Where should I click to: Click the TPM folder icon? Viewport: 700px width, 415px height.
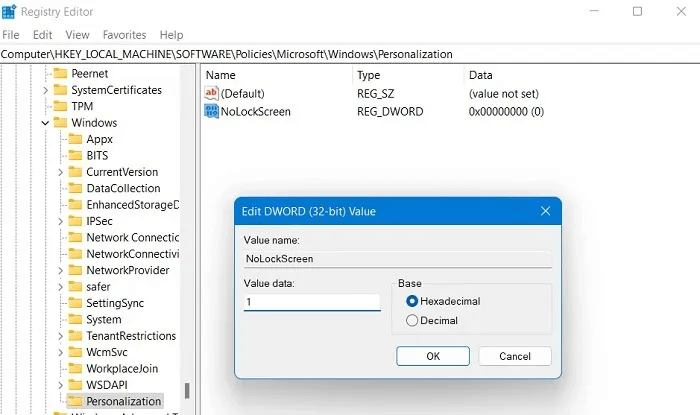coord(60,106)
